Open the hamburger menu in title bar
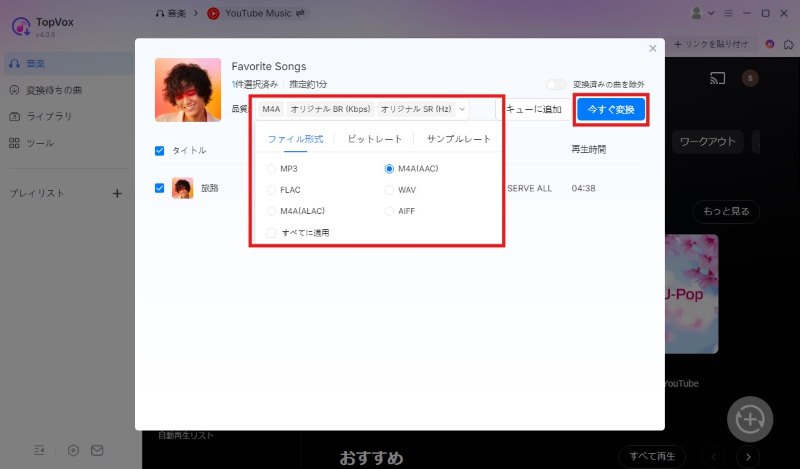The image size is (800, 469). (728, 13)
